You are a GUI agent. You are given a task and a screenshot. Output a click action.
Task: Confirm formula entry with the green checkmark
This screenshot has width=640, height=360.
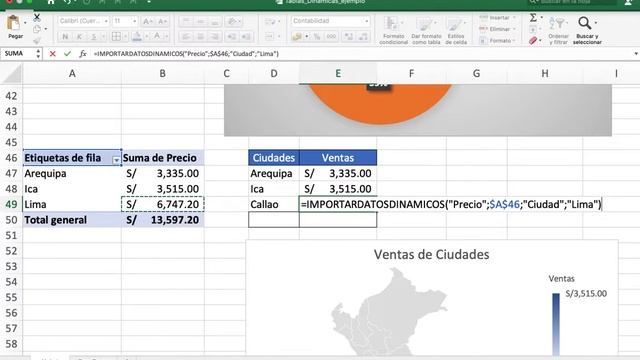click(67, 54)
